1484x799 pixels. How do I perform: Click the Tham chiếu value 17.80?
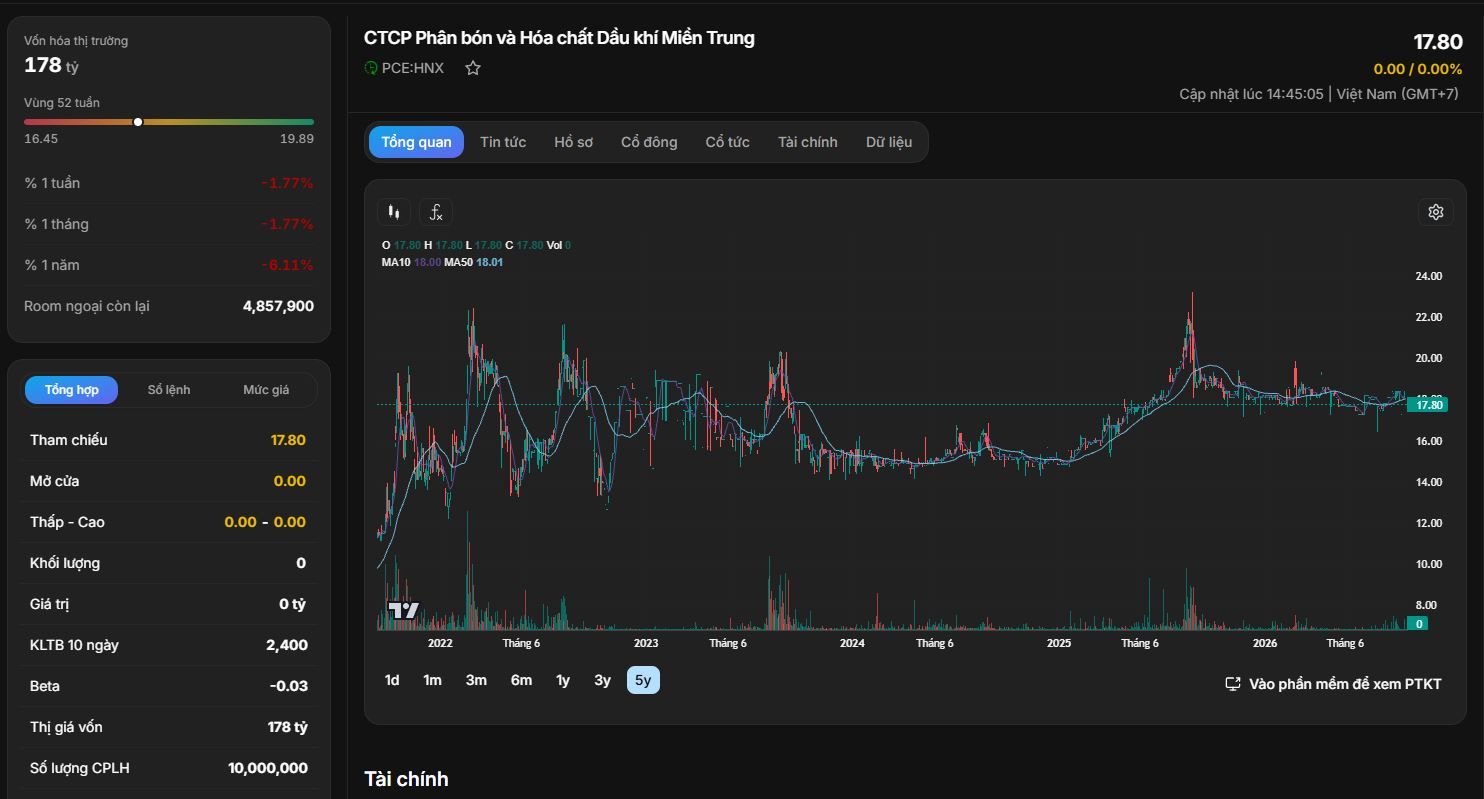pyautogui.click(x=288, y=440)
